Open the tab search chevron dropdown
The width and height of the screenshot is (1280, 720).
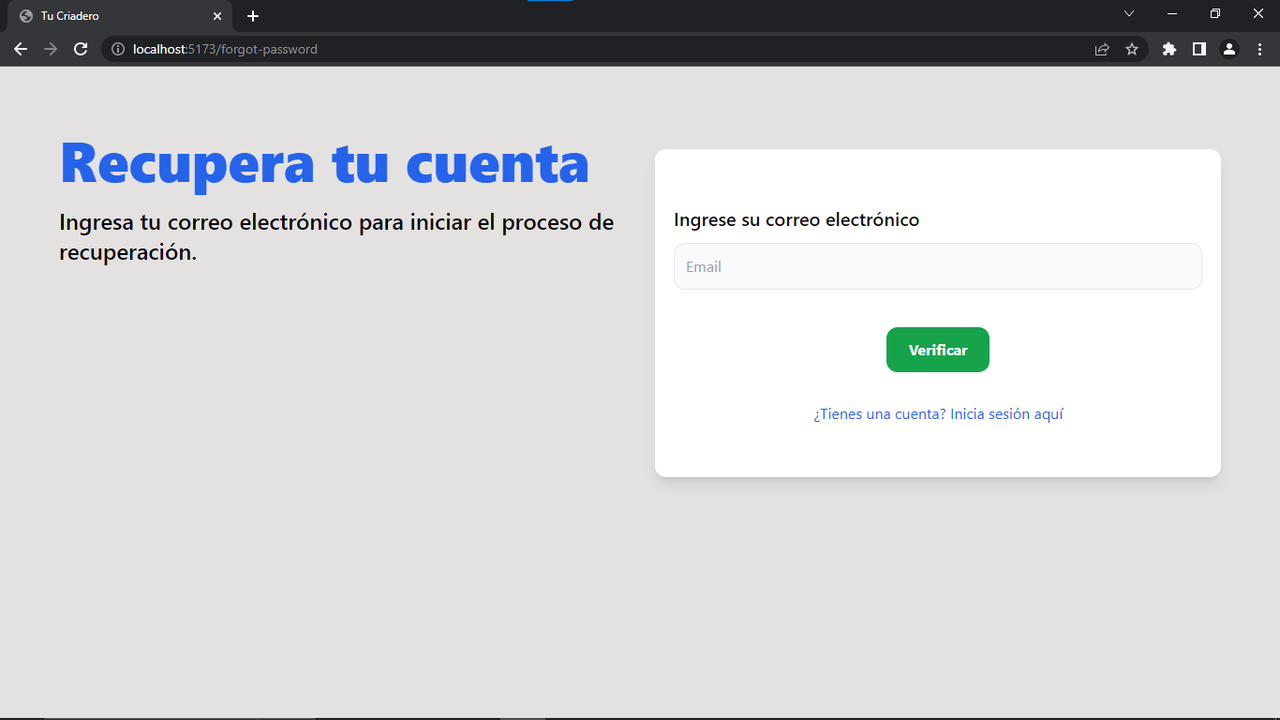pyautogui.click(x=1128, y=14)
